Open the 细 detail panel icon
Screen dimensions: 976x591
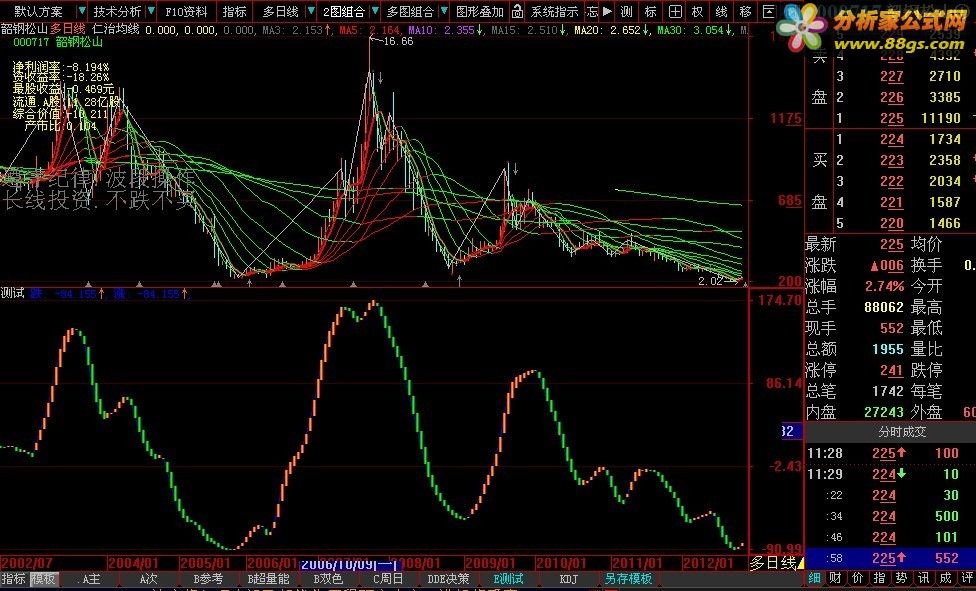tap(814, 578)
